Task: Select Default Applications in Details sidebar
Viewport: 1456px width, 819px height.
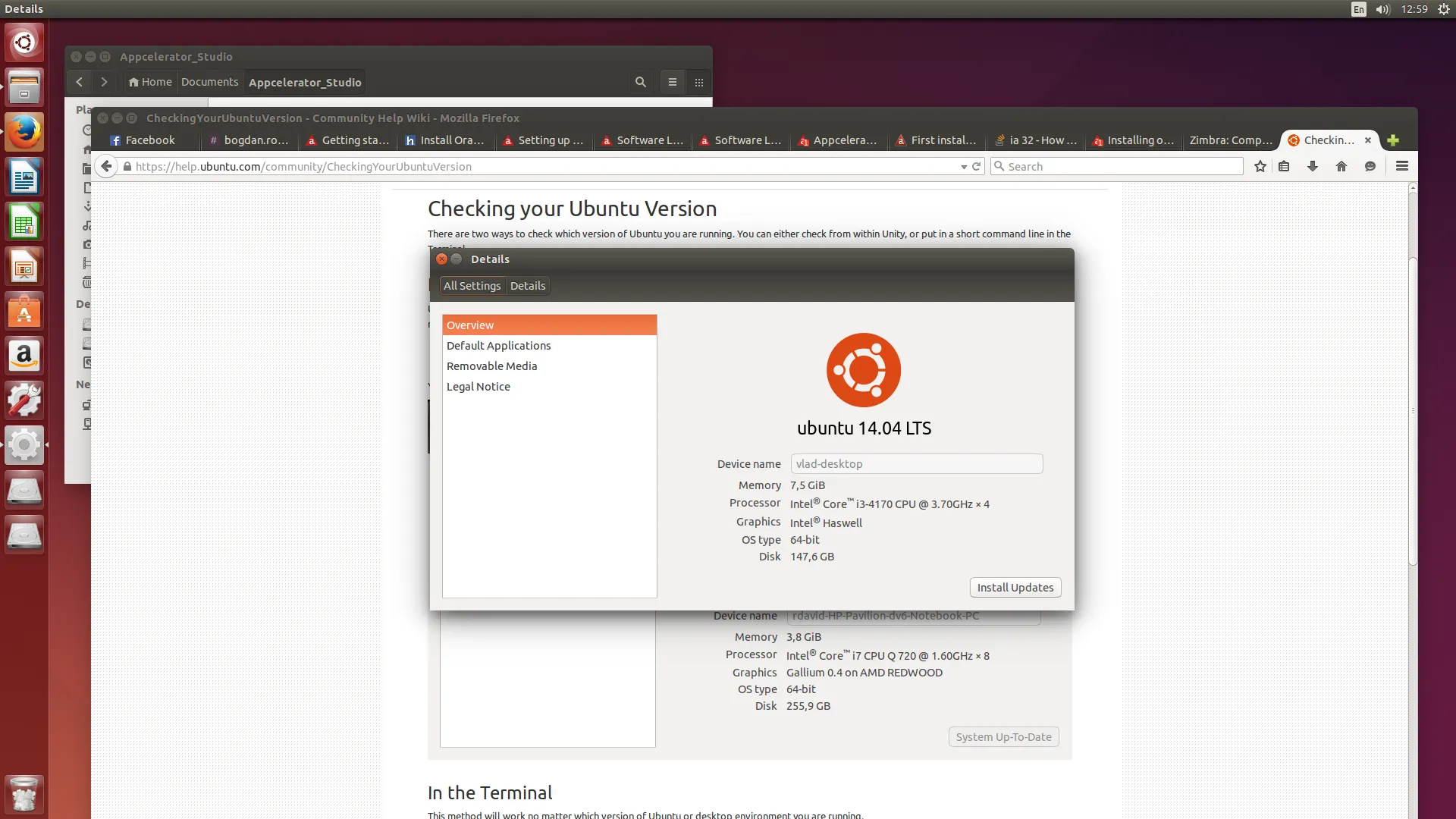Action: coord(498,345)
